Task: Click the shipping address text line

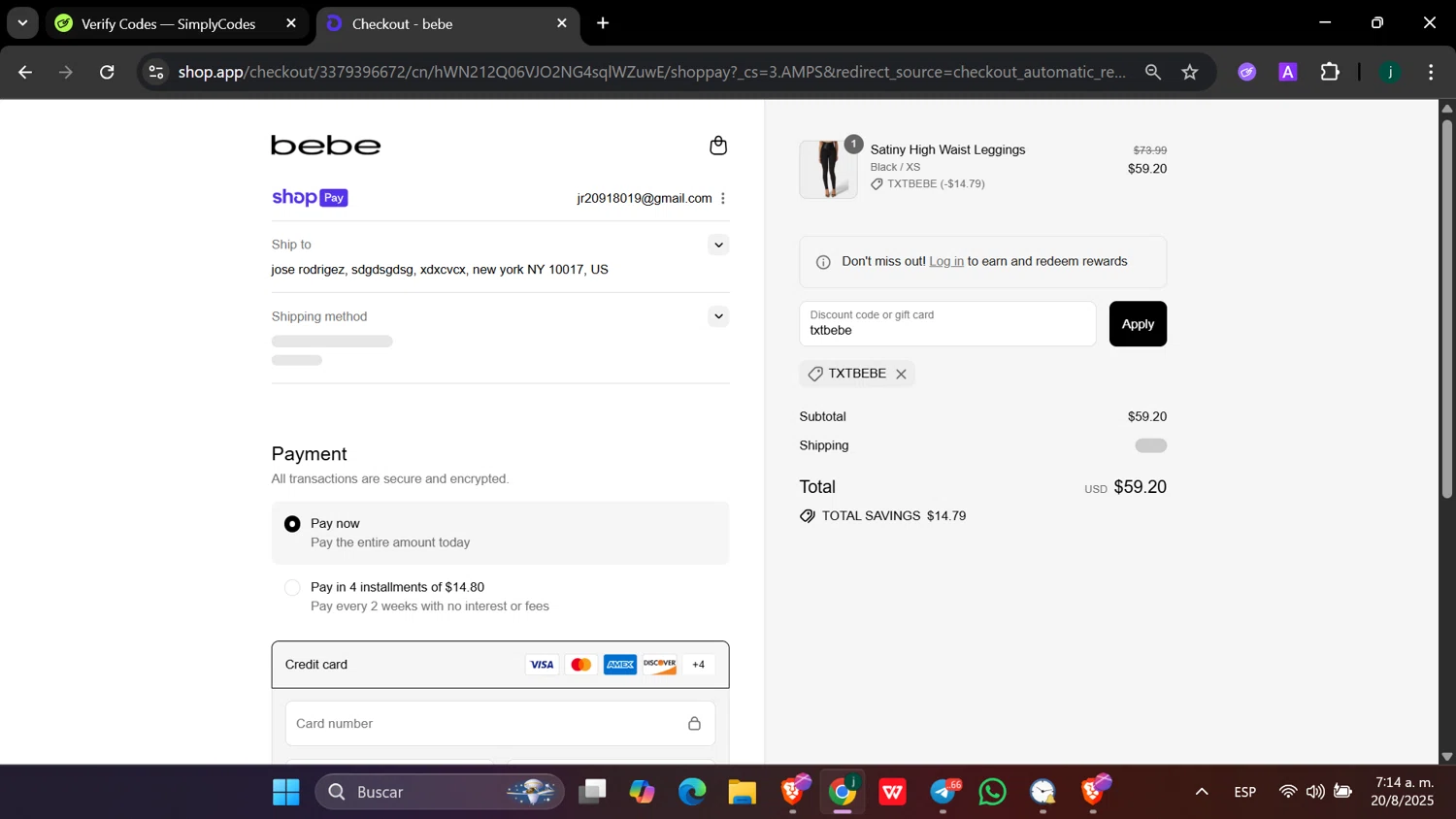Action: 440,270
